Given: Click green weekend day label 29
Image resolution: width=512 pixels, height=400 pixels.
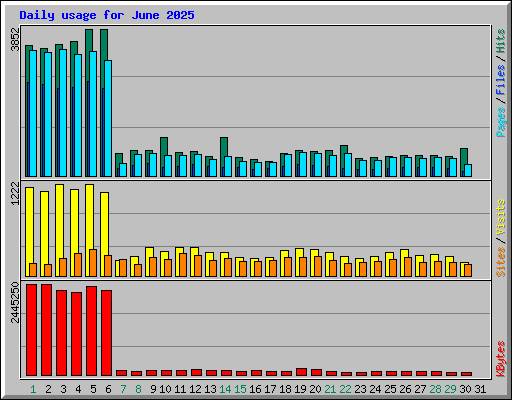Looking at the screenshot, I should click(450, 389).
